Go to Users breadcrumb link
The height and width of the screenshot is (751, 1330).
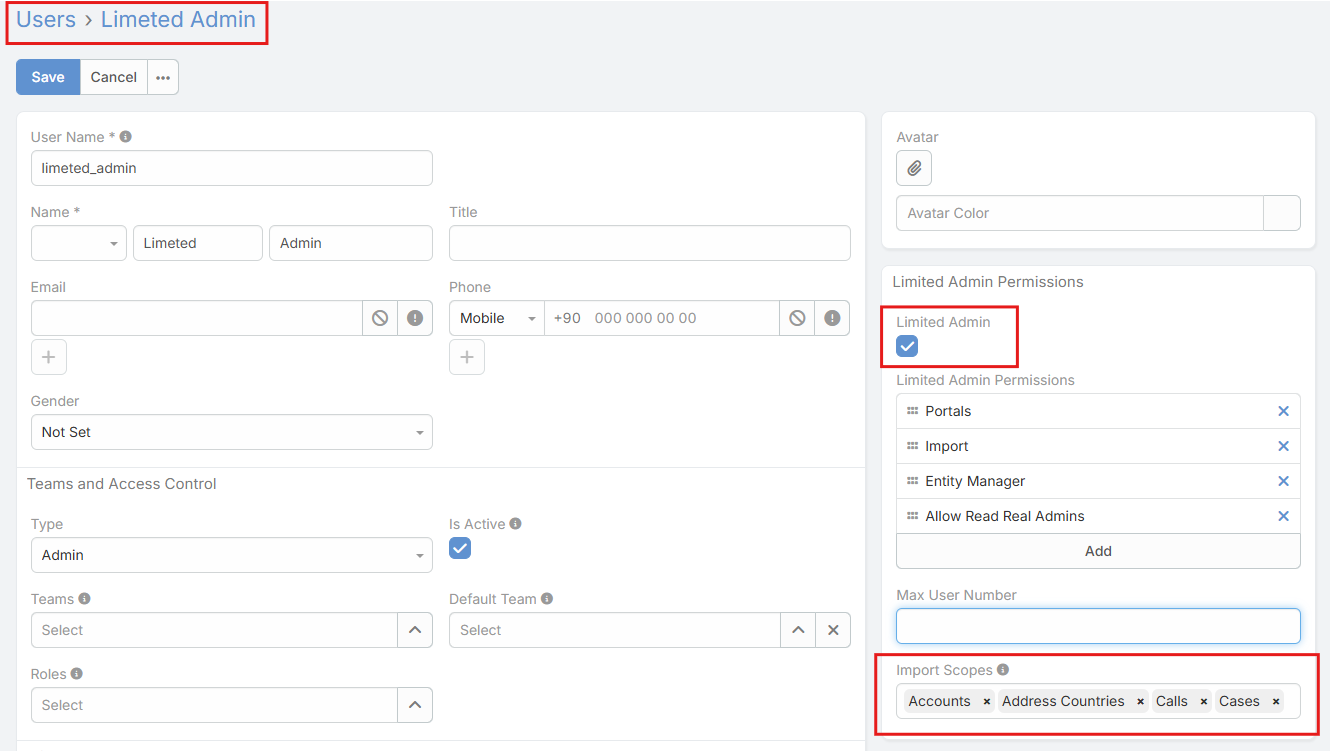(x=46, y=19)
